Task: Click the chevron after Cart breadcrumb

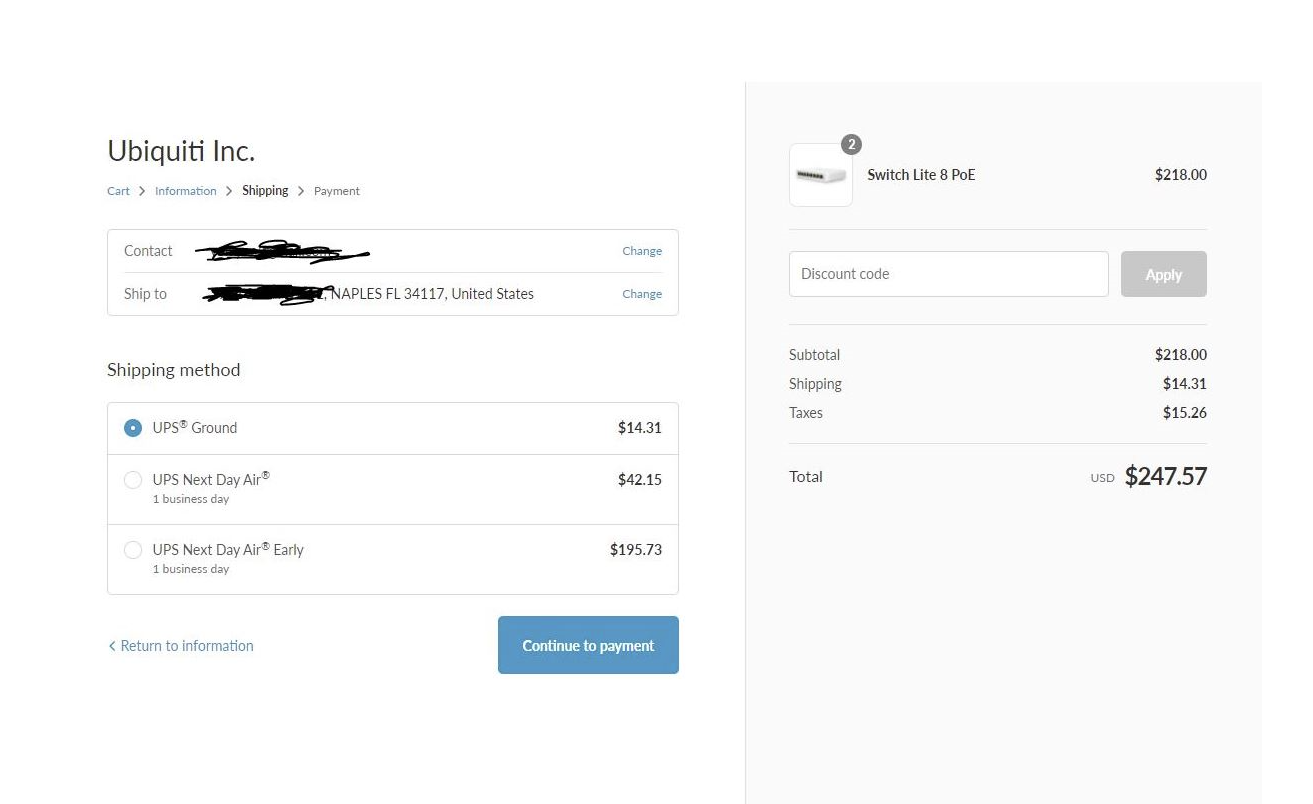Action: [x=142, y=191]
